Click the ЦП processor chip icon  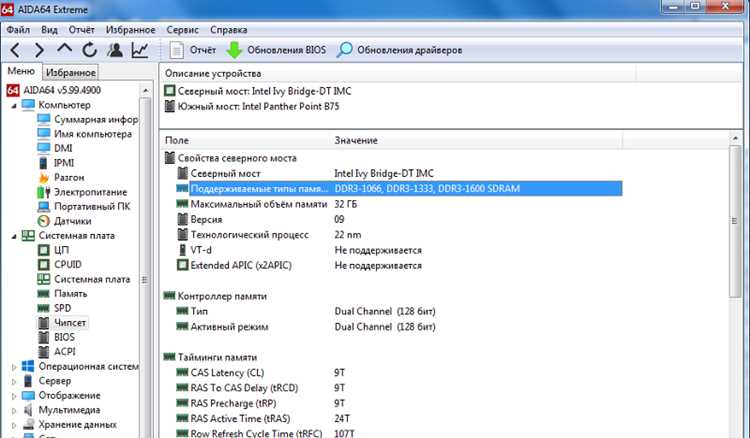click(x=44, y=250)
